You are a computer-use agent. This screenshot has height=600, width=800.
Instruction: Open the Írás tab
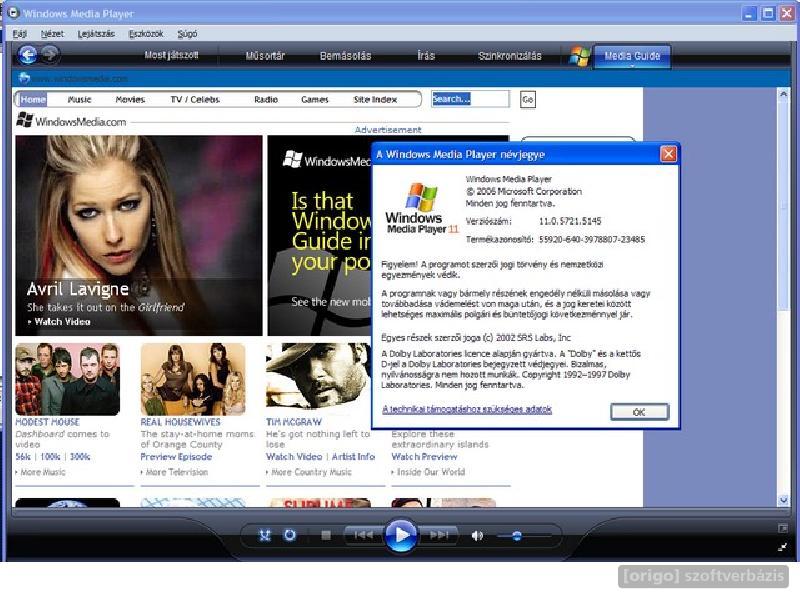click(426, 56)
